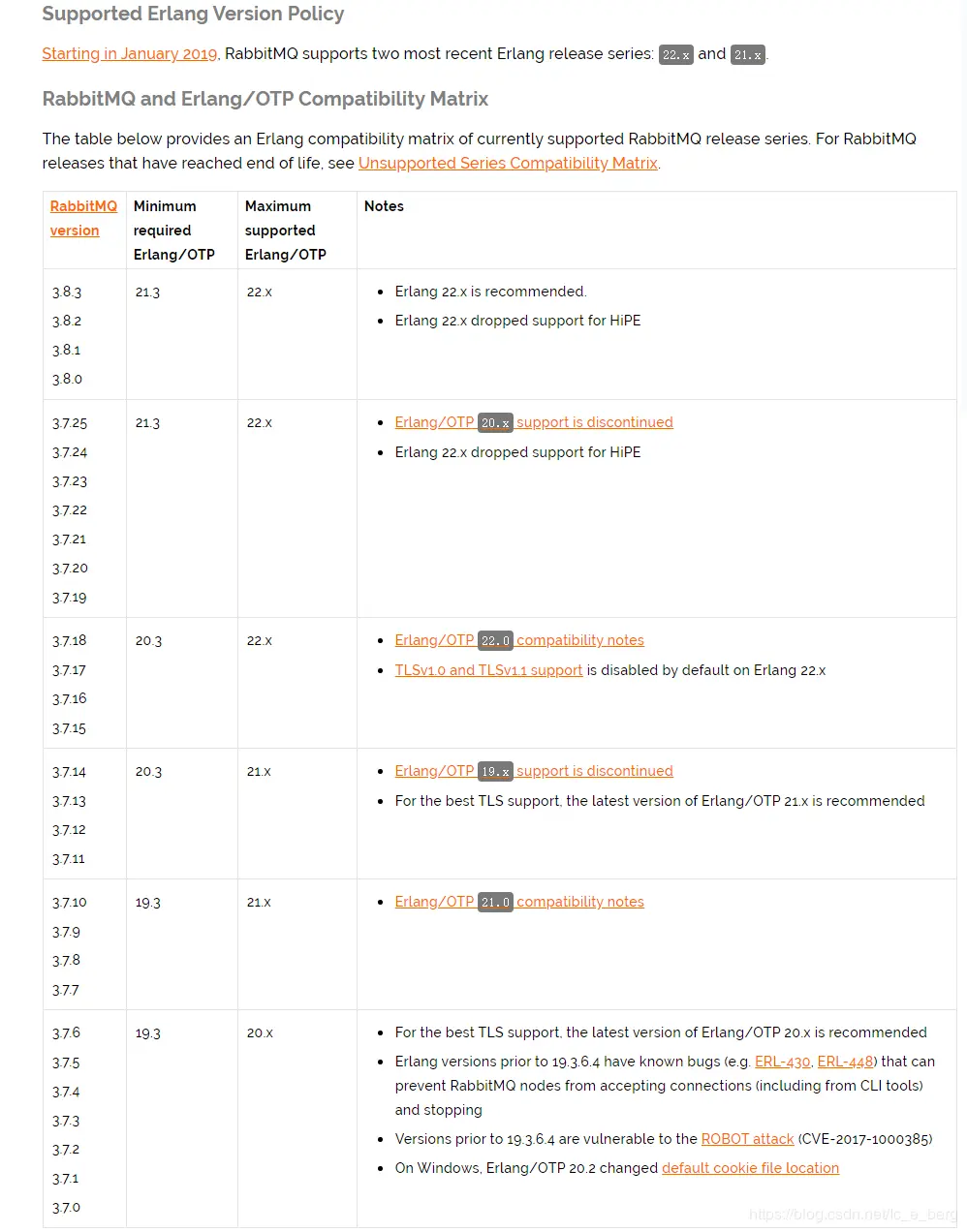Viewport: 967px width, 1232px height.
Task: Select version 3.8.1 cell
Action: (x=67, y=350)
